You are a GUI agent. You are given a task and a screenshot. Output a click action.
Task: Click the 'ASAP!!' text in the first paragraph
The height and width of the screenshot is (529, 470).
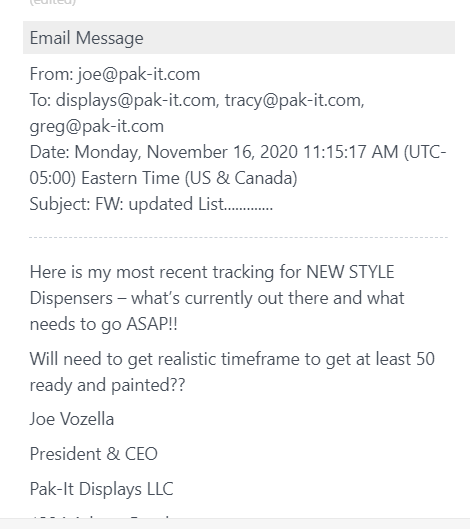152,324
